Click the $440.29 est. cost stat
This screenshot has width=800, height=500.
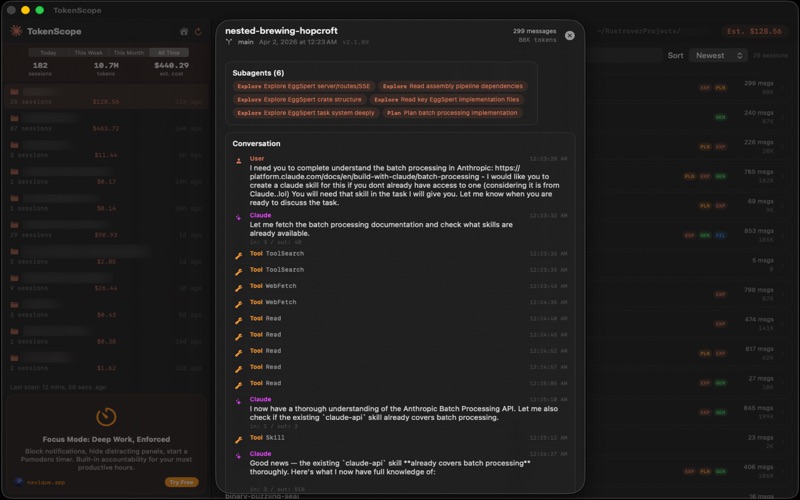171,68
